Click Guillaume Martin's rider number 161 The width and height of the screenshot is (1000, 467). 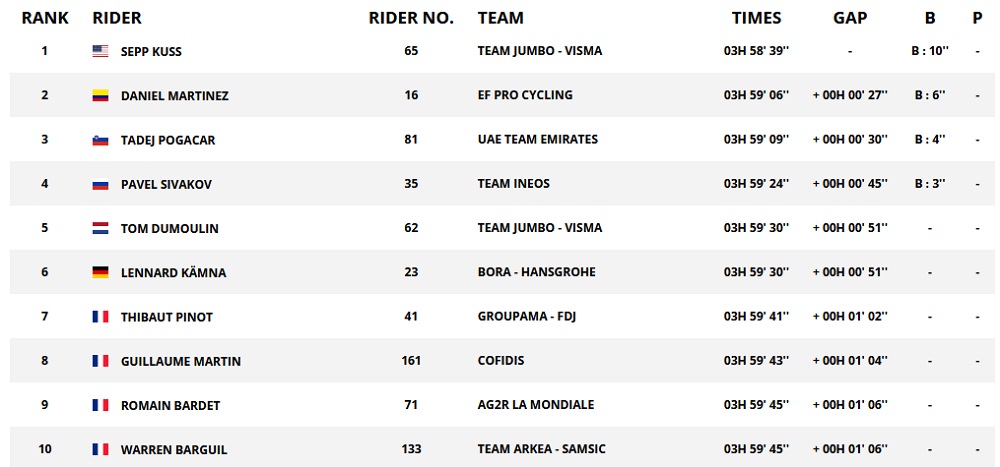tap(411, 361)
